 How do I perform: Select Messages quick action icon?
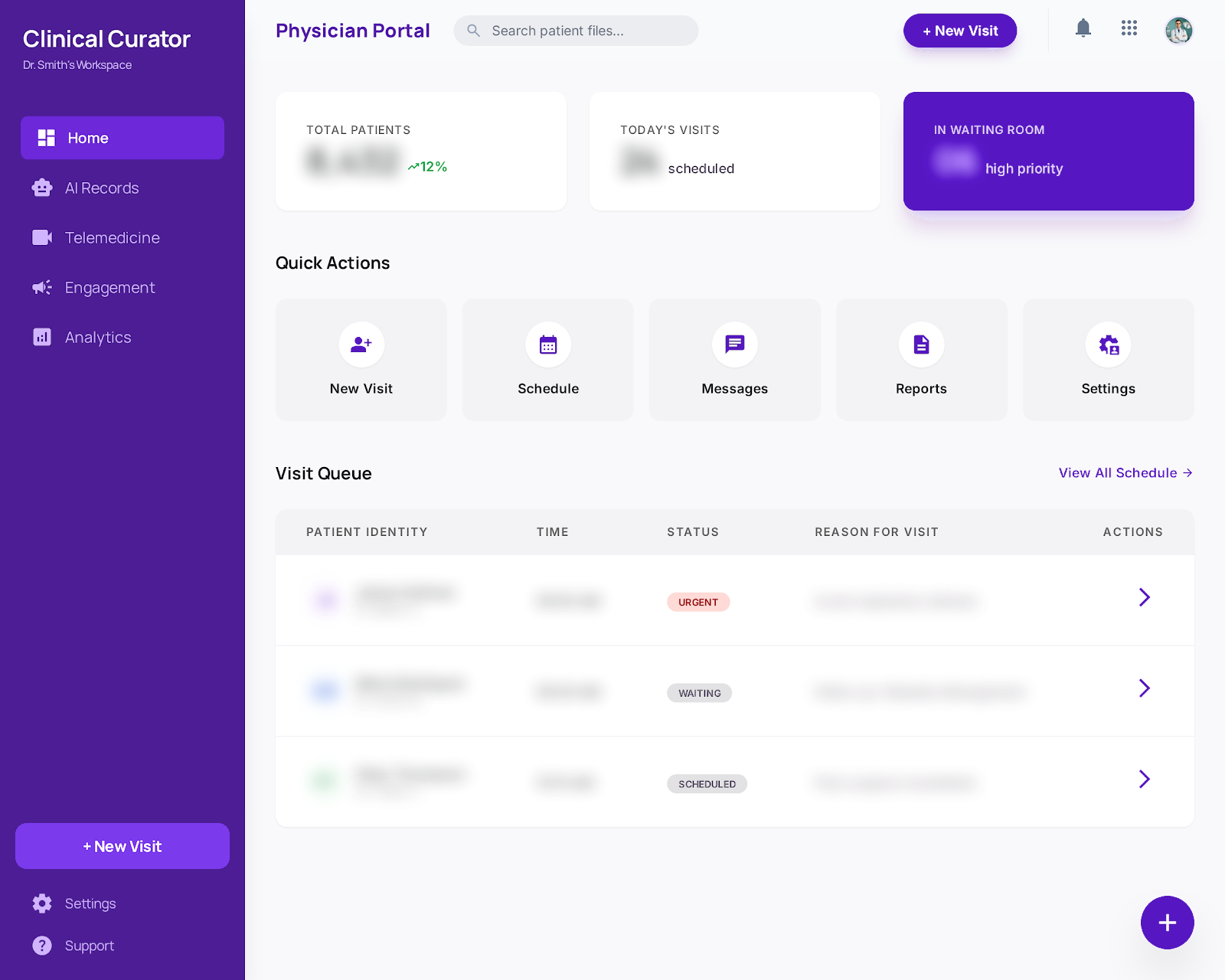point(735,345)
